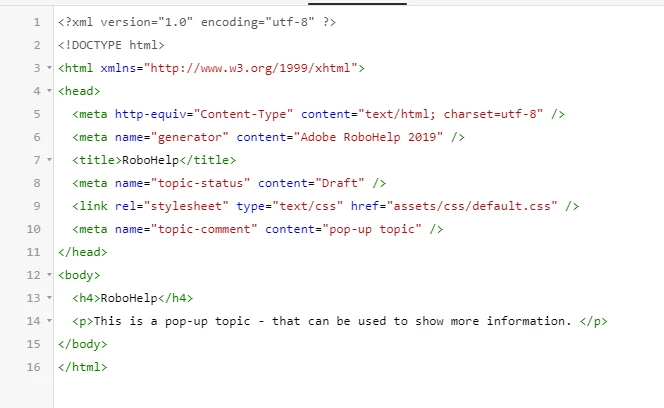
Task: Click line number 5 in the gutter
Action: (x=37, y=114)
